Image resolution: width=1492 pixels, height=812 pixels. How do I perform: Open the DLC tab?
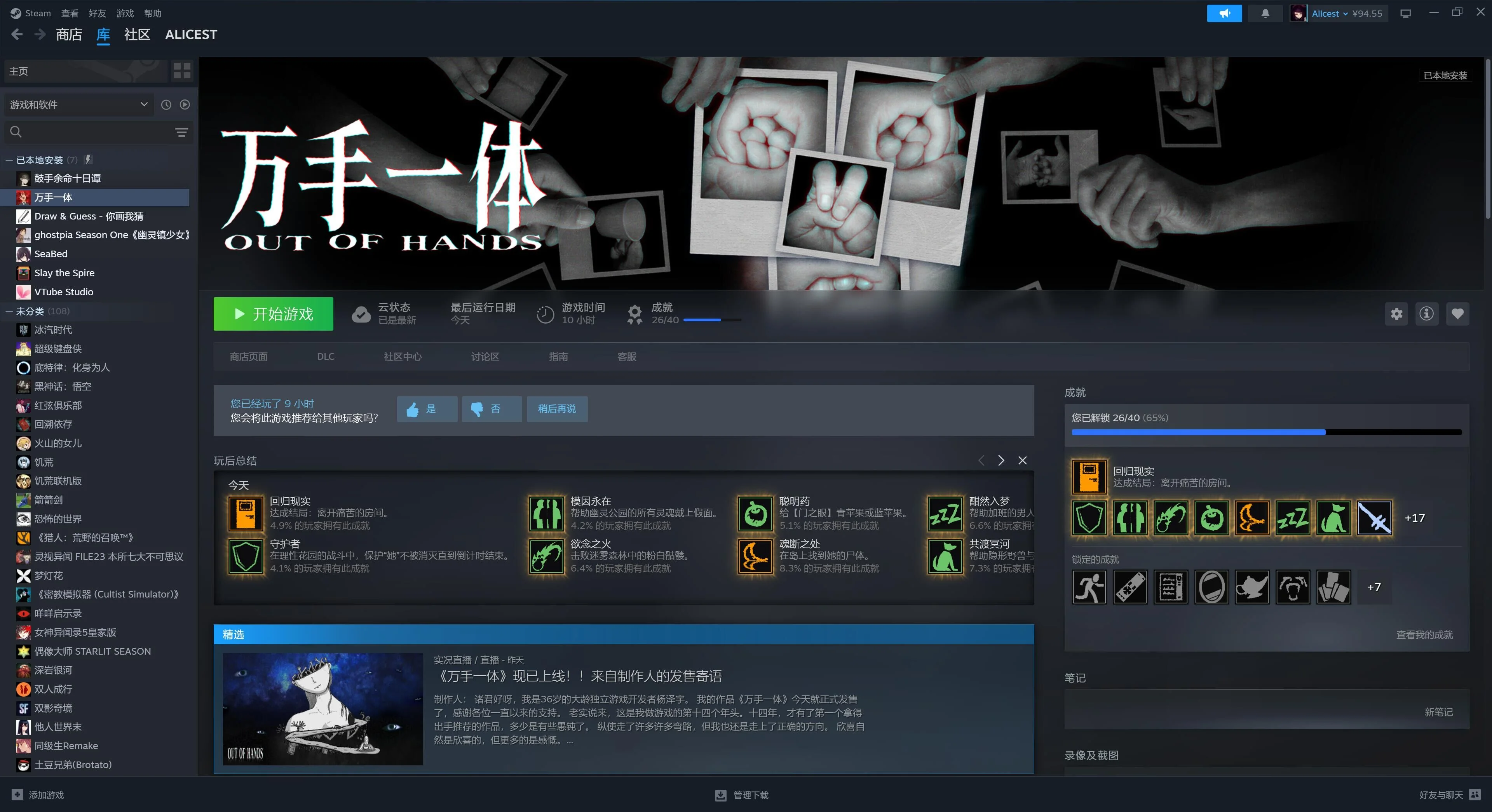coord(326,357)
